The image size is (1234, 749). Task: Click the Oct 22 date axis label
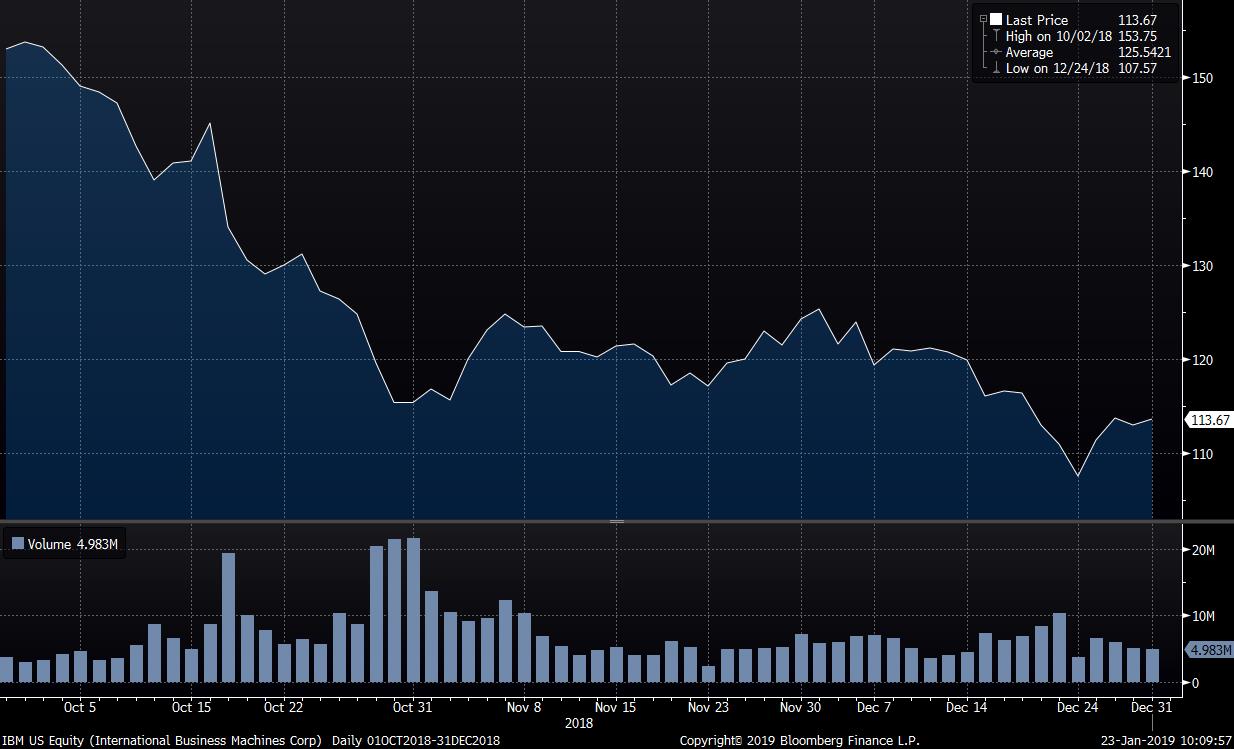click(283, 707)
